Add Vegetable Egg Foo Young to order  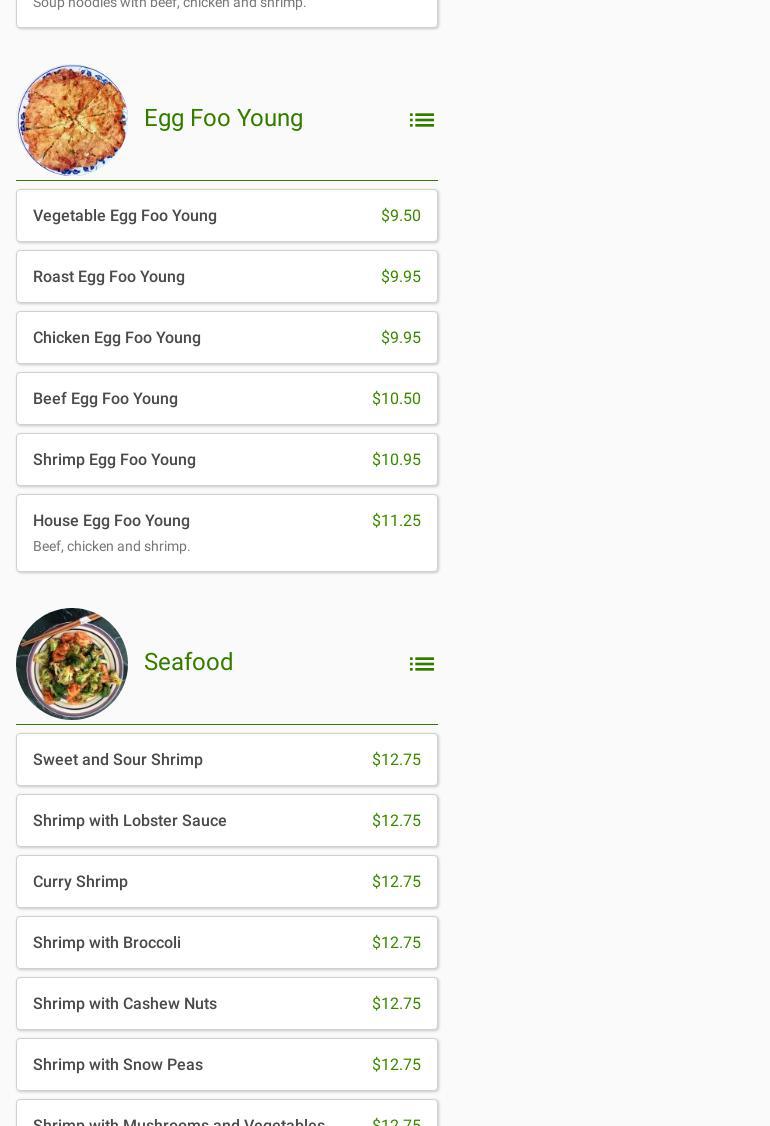click(x=226, y=216)
